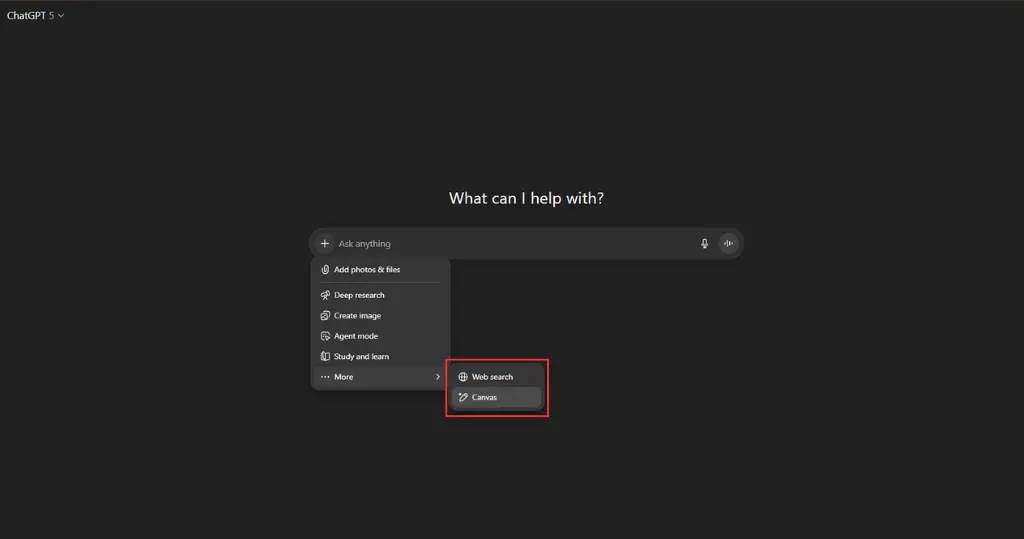This screenshot has width=1024, height=539.
Task: Expand the More submenu chevron arrow
Action: point(438,377)
